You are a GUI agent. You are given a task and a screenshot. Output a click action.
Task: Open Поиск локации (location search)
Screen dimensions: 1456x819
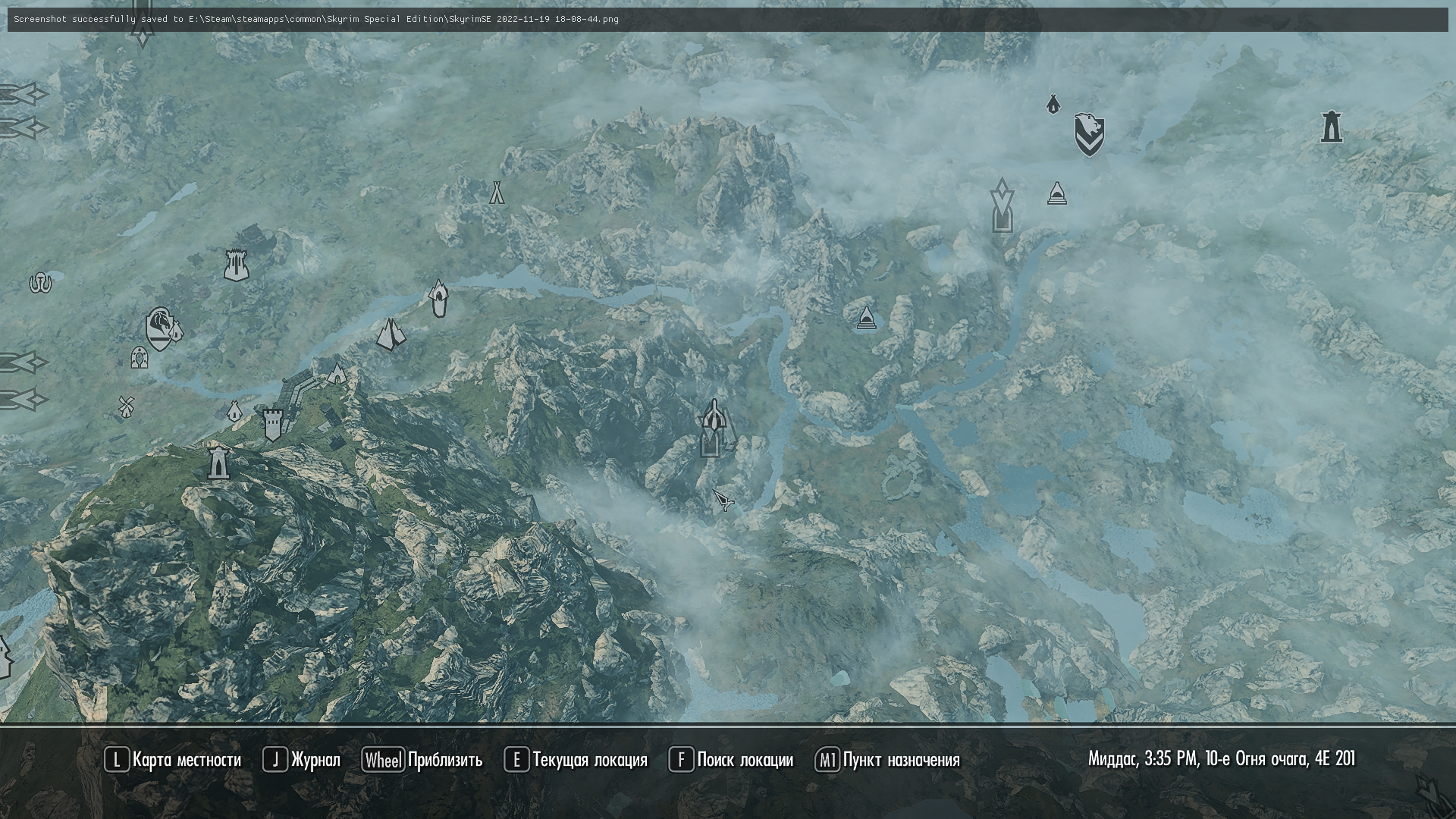click(731, 760)
